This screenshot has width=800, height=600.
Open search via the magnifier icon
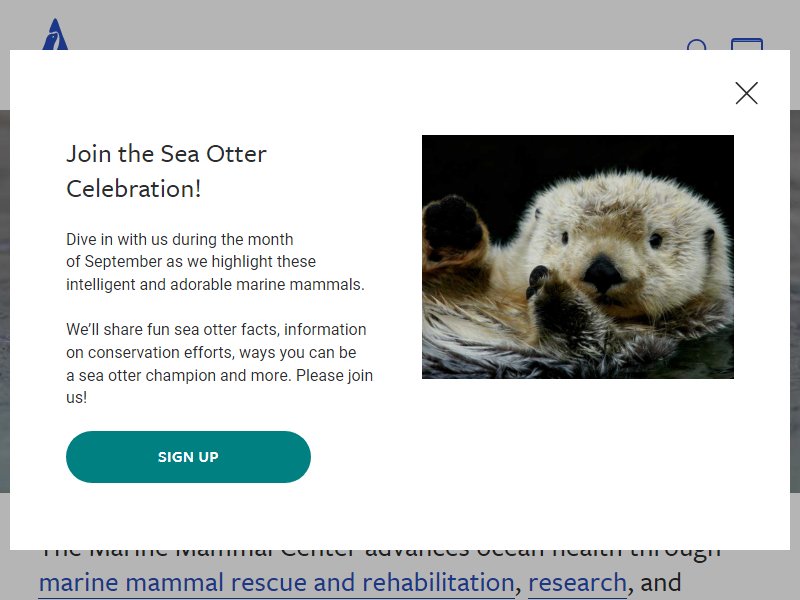pyautogui.click(x=697, y=44)
